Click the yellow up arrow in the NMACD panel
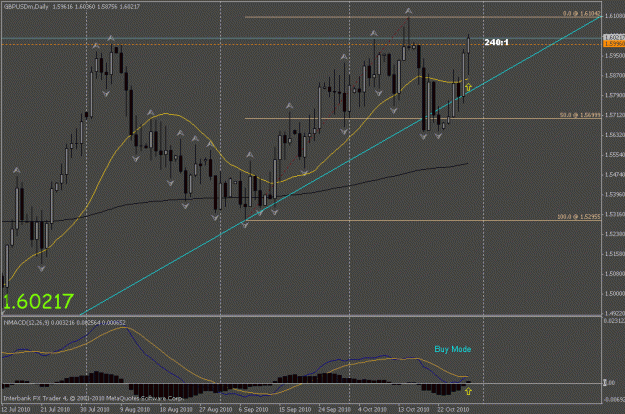Image resolution: width=625 pixels, height=414 pixels. 468,391
